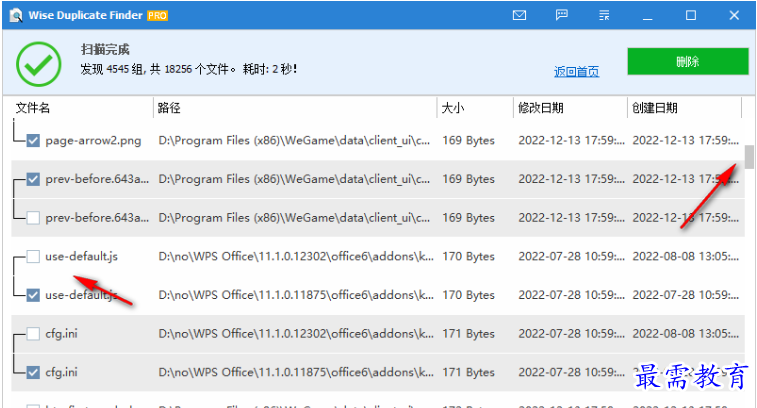Image resolution: width=757 pixels, height=408 pixels.
Task: Open the email feedback icon in title bar
Action: pos(519,15)
